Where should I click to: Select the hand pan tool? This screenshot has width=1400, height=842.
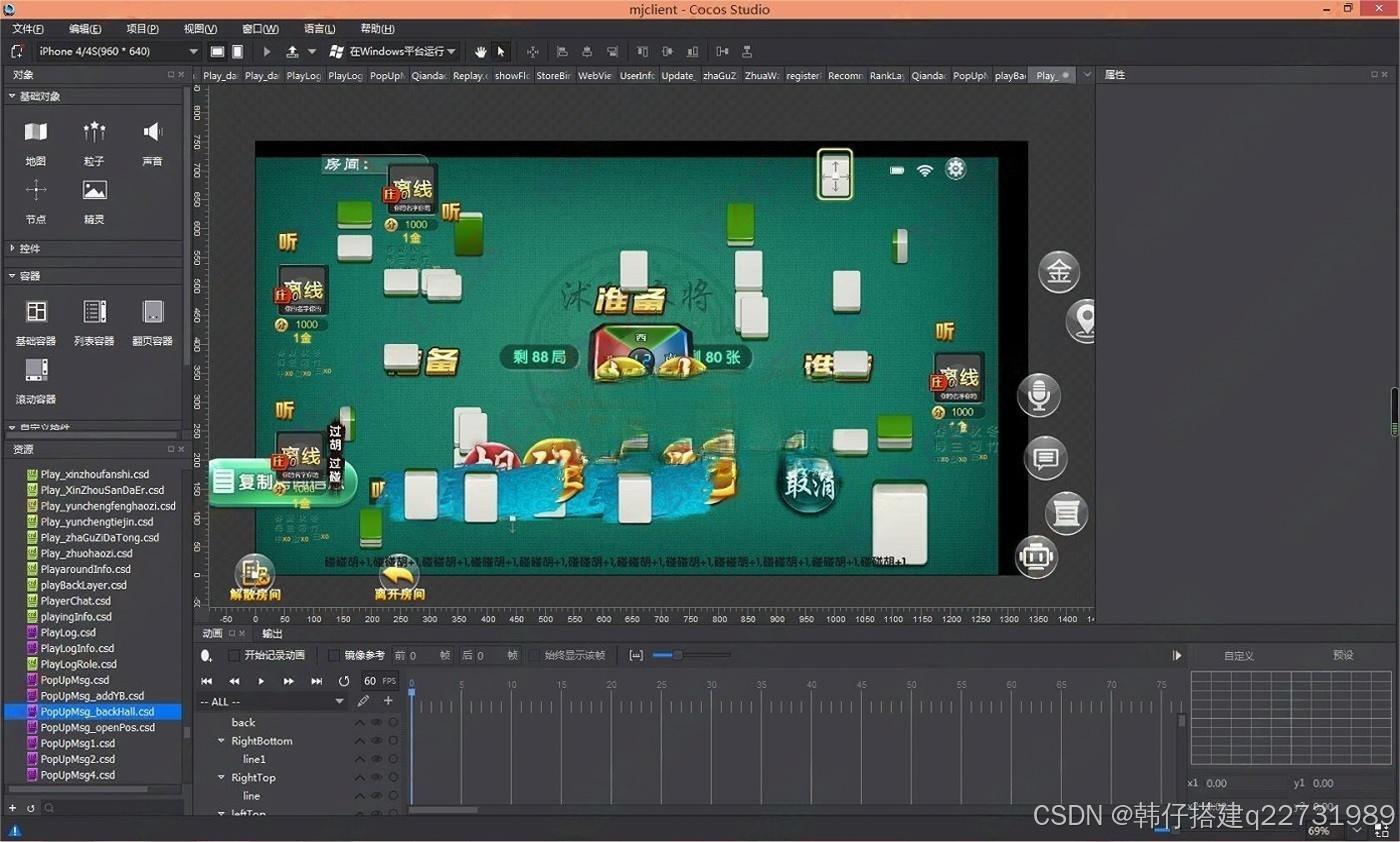(481, 51)
